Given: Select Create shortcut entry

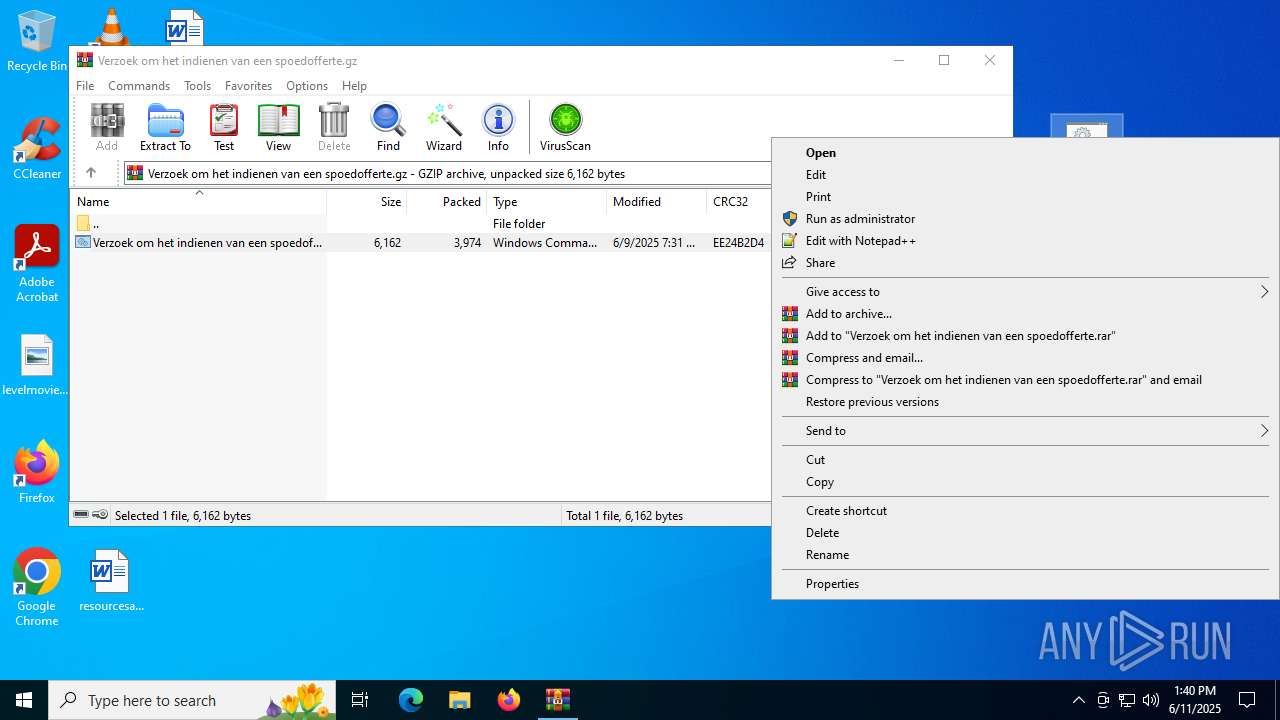Looking at the screenshot, I should (x=1025, y=511).
